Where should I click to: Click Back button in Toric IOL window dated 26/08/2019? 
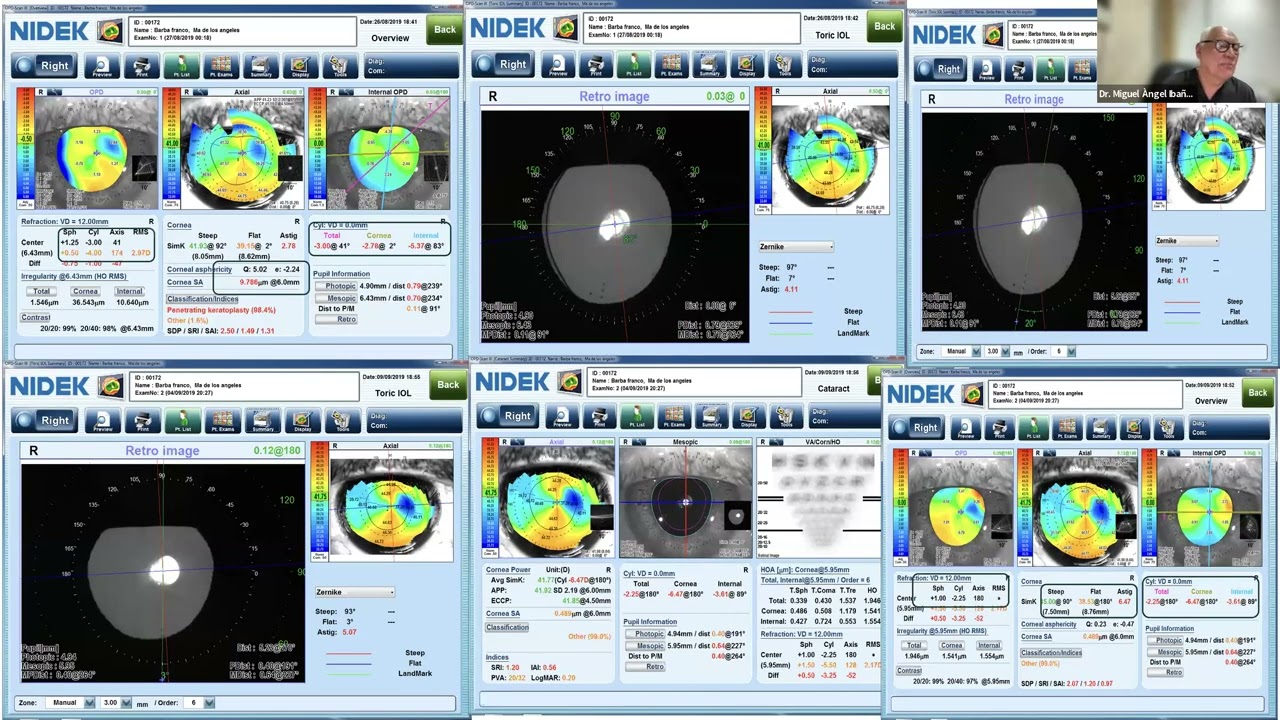884,26
